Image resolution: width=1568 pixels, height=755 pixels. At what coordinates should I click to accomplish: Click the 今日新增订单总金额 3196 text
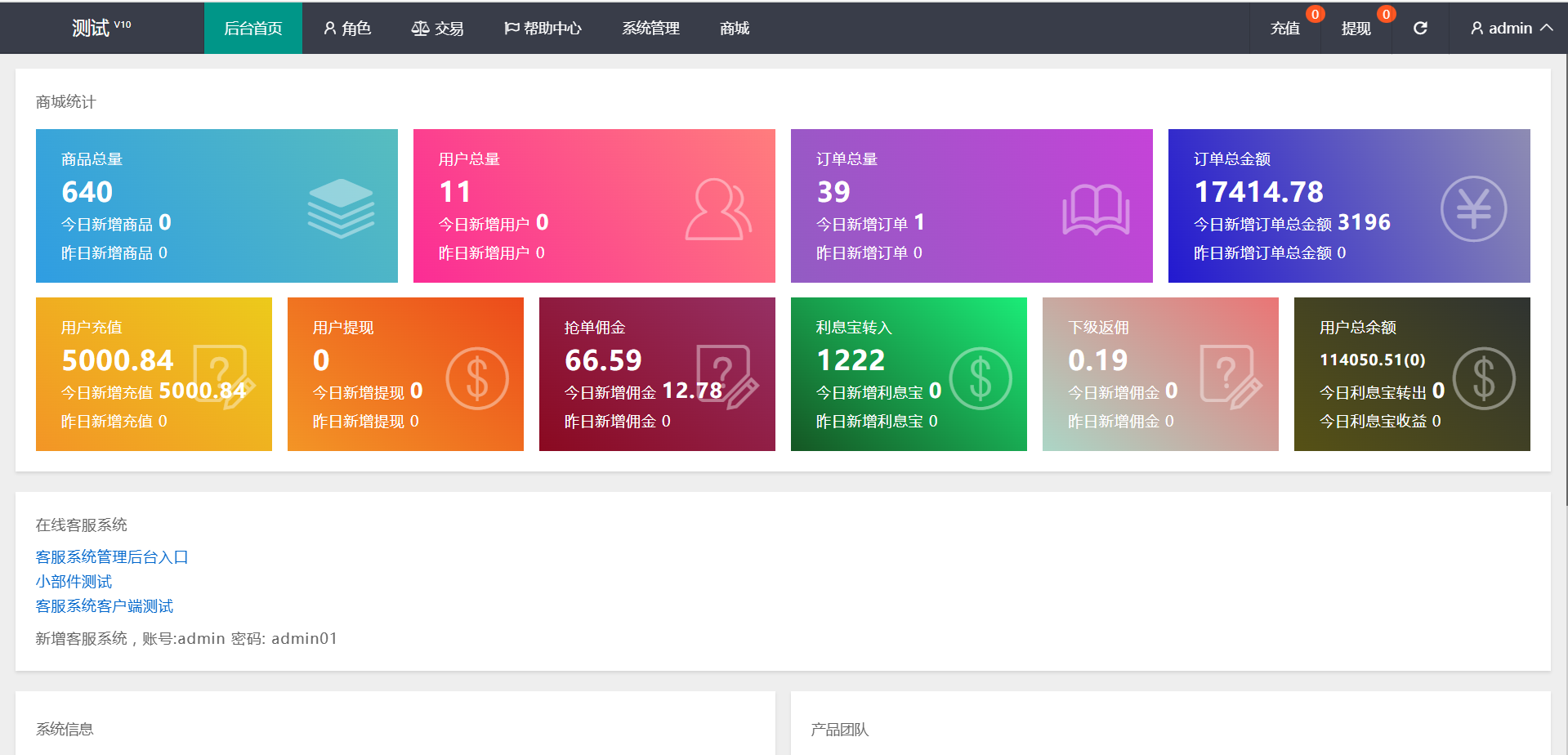click(x=1292, y=222)
